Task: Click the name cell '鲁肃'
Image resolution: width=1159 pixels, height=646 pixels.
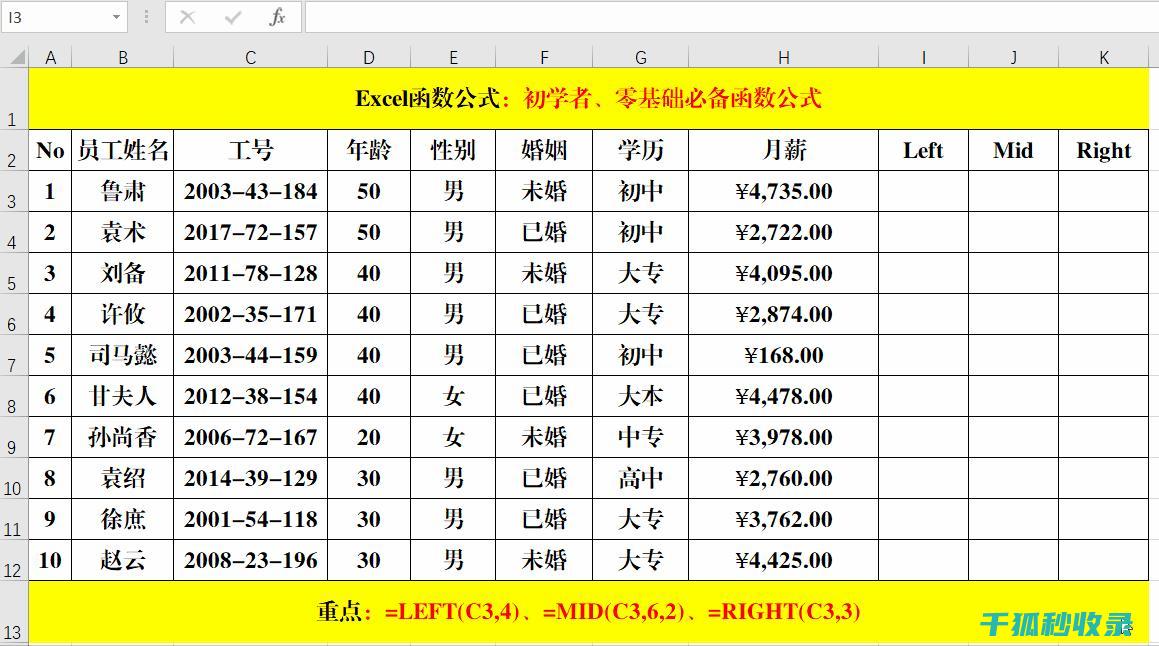Action: (x=123, y=191)
